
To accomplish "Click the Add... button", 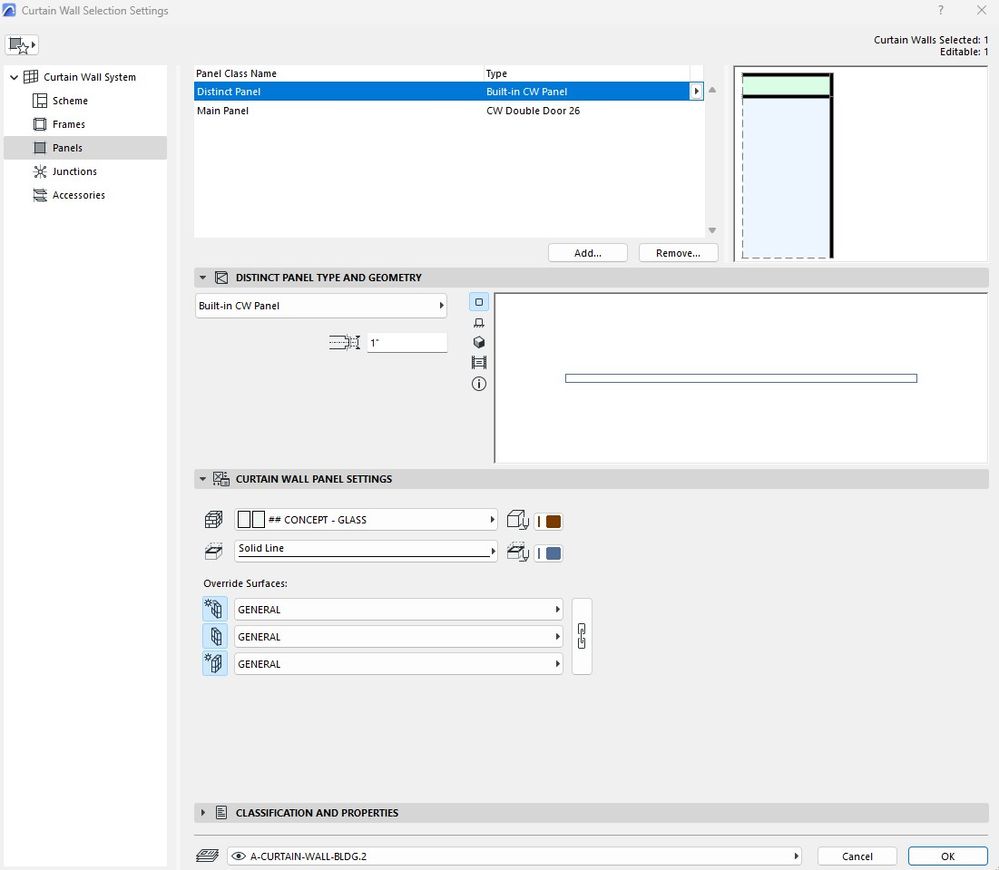I will [x=587, y=253].
